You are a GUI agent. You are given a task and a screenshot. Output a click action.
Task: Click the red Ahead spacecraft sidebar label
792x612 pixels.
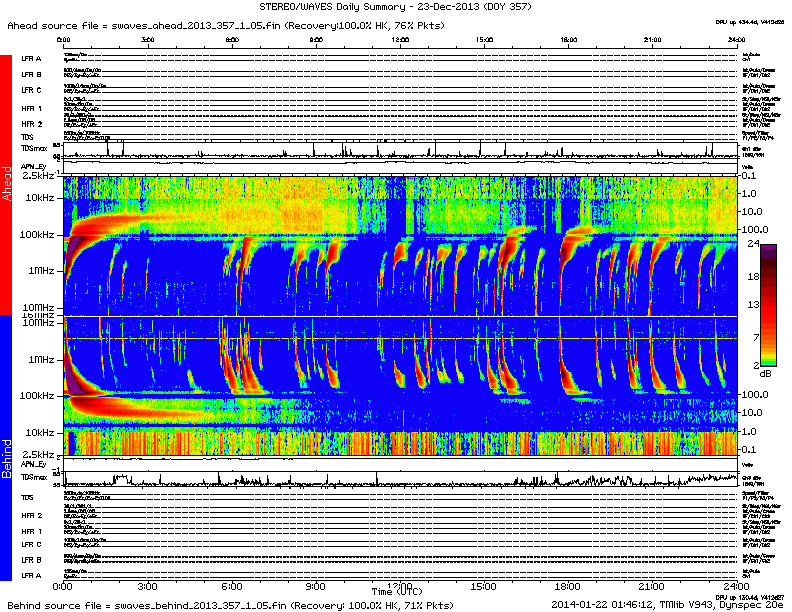5,185
